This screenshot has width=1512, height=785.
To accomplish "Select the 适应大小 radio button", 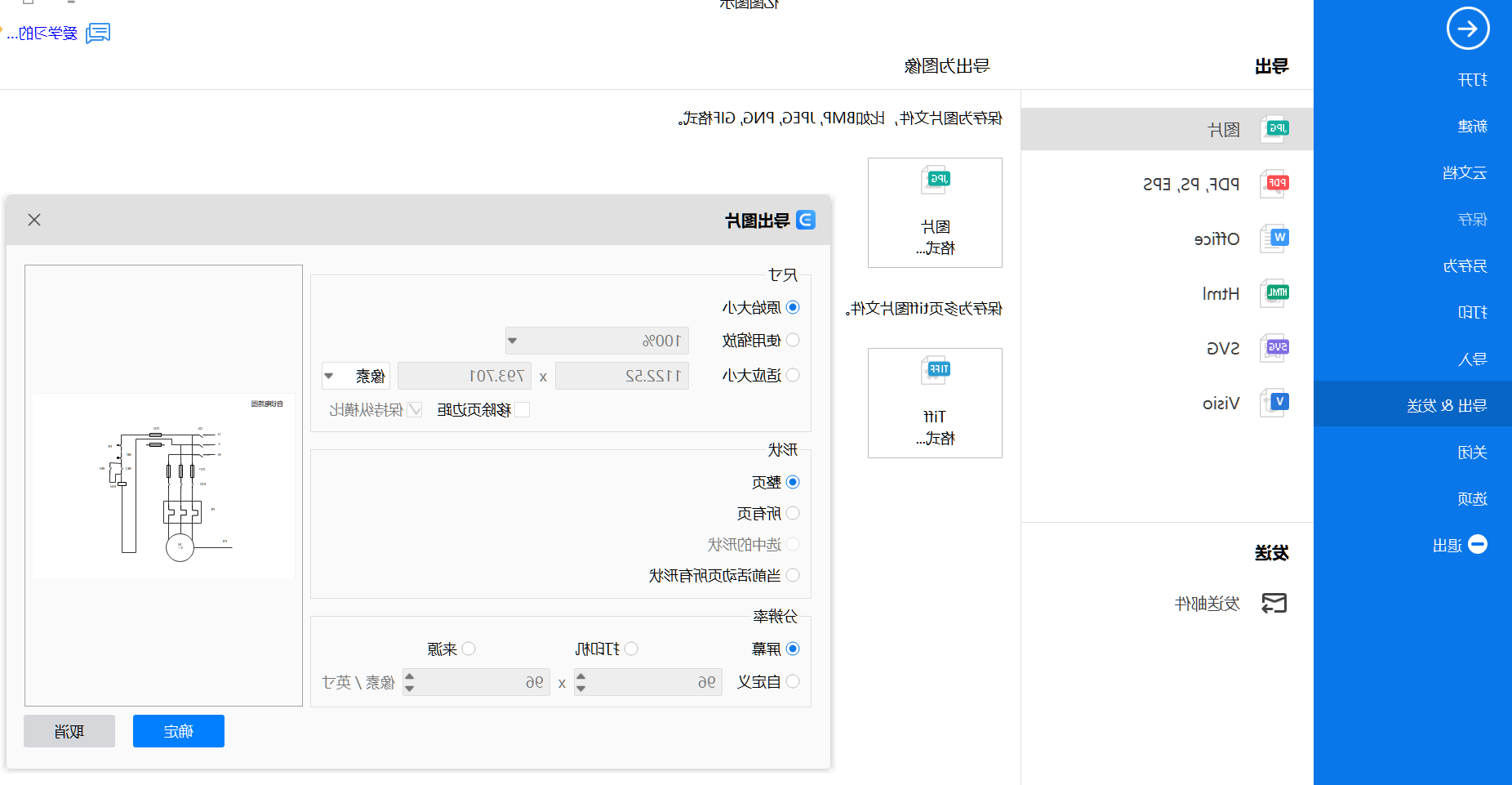I will (x=793, y=375).
